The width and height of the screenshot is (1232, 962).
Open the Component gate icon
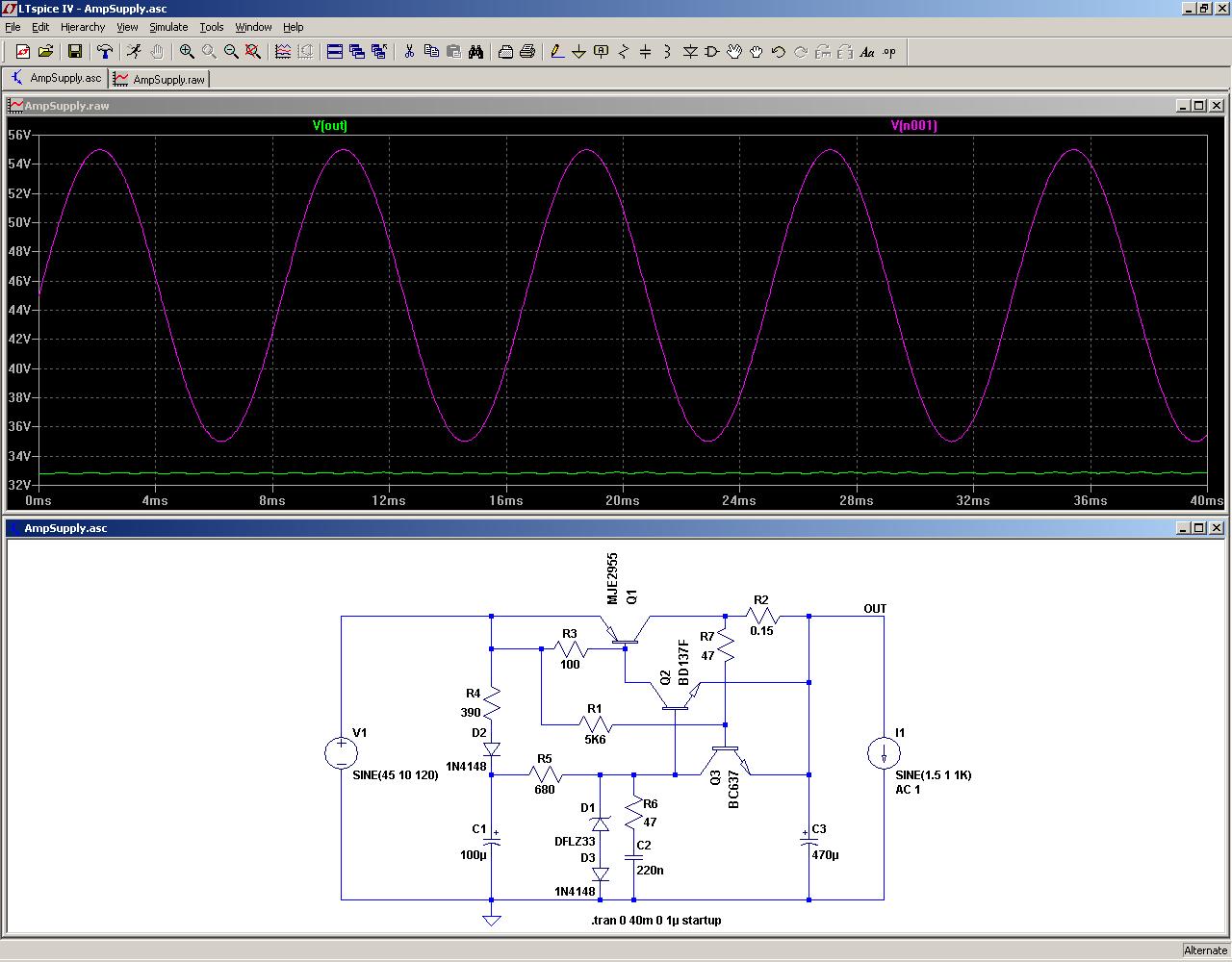[712, 52]
